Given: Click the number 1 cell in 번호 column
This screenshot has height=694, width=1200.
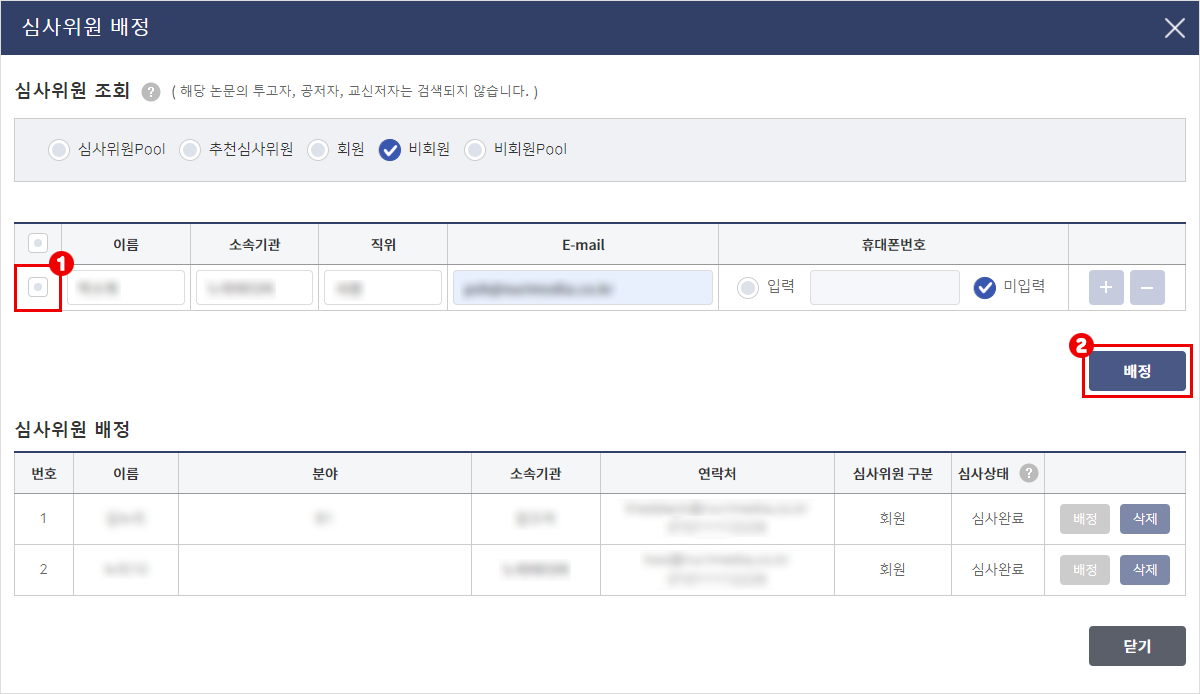Looking at the screenshot, I should pyautogui.click(x=43, y=519).
